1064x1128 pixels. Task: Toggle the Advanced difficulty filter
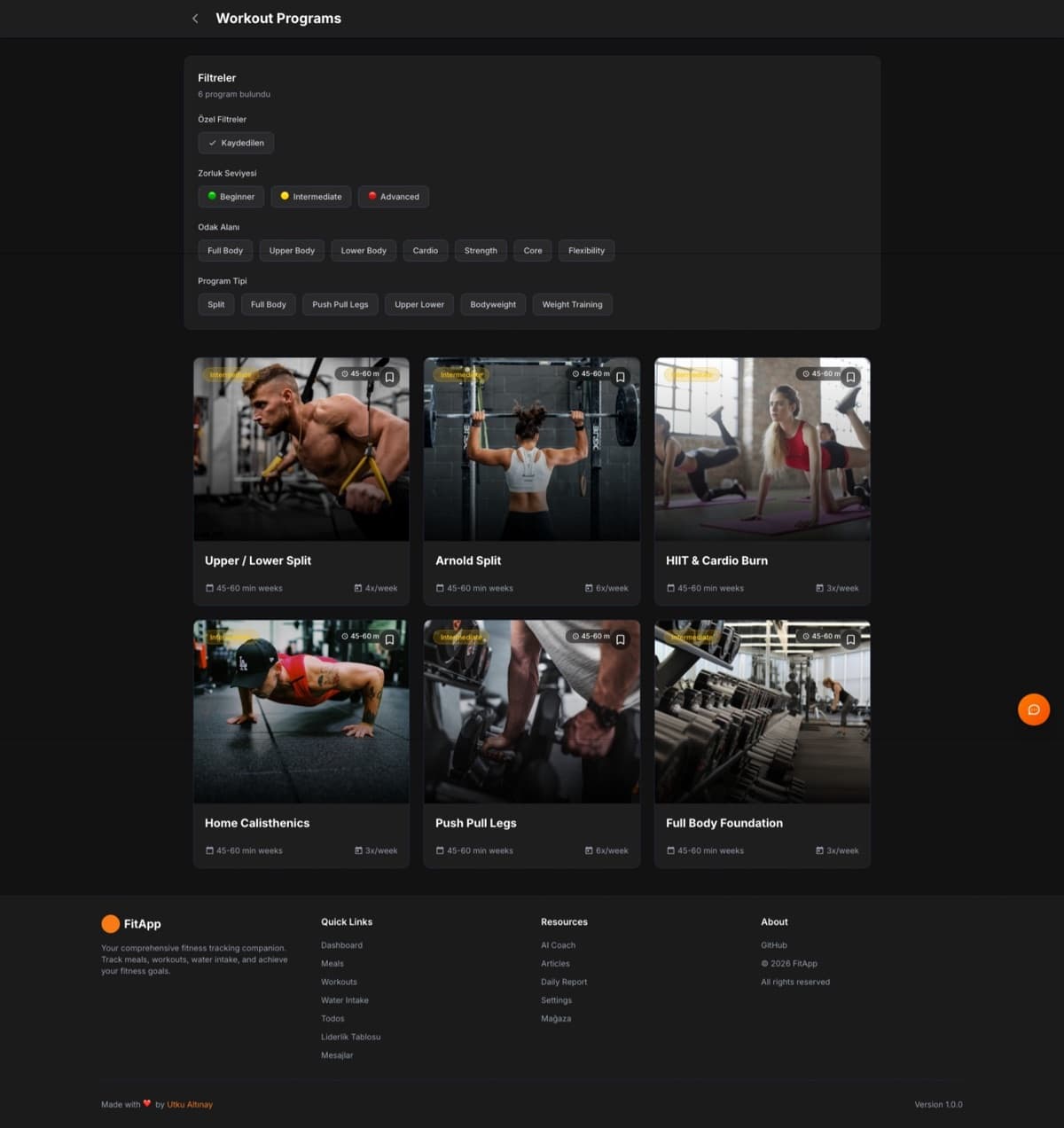click(394, 197)
